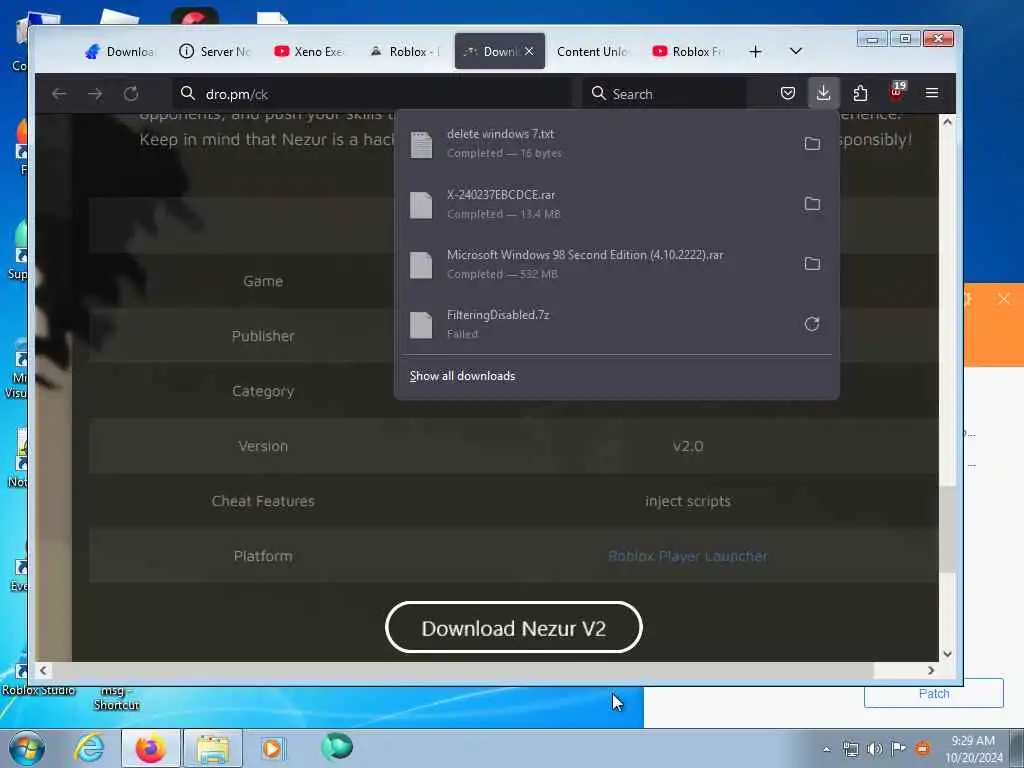The width and height of the screenshot is (1024, 768).
Task: Open the Action Center flag icon
Action: point(898,748)
